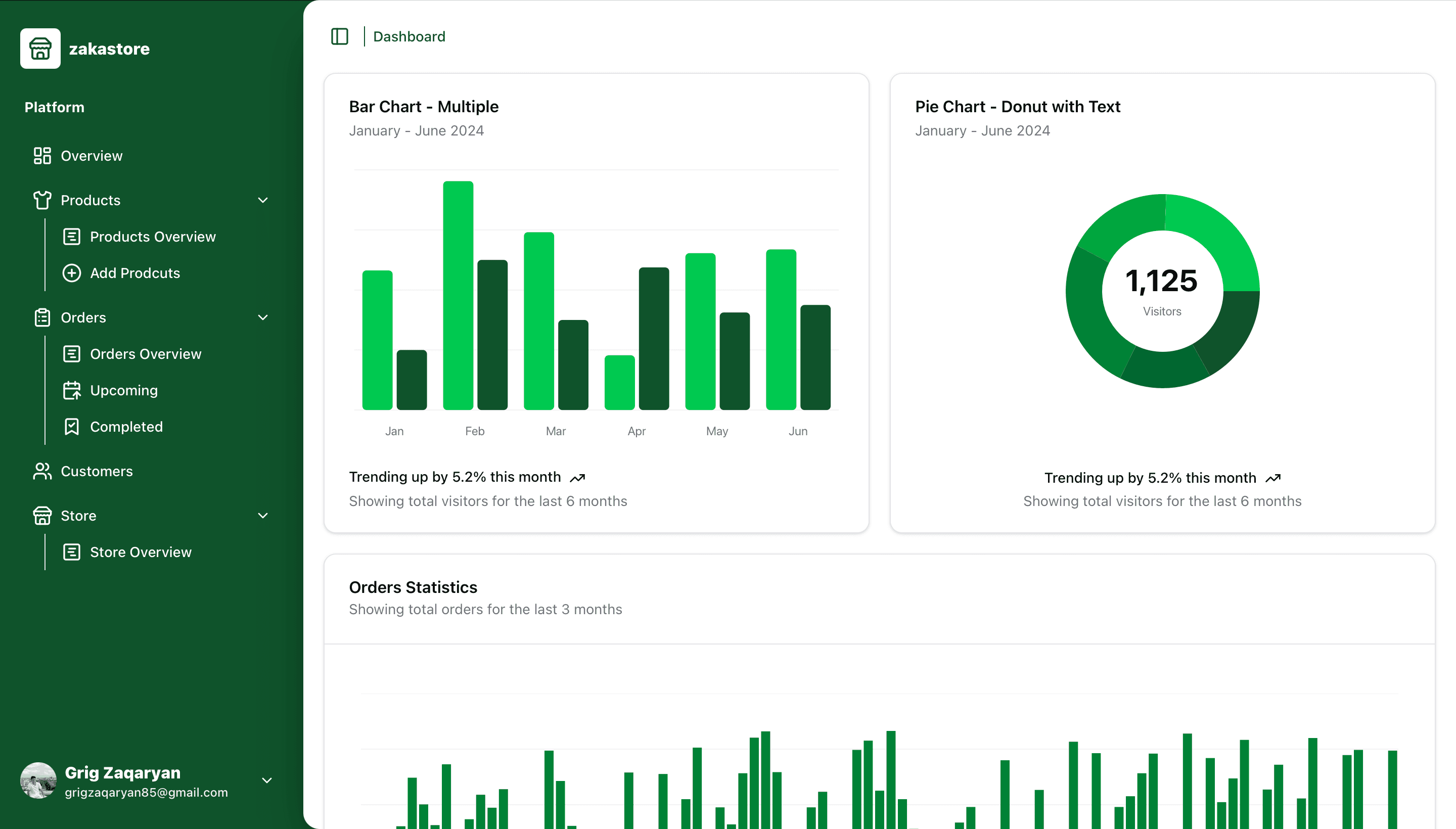The width and height of the screenshot is (1456, 829).
Task: Click the trending-up arrow under the bar chart
Action: click(x=577, y=478)
